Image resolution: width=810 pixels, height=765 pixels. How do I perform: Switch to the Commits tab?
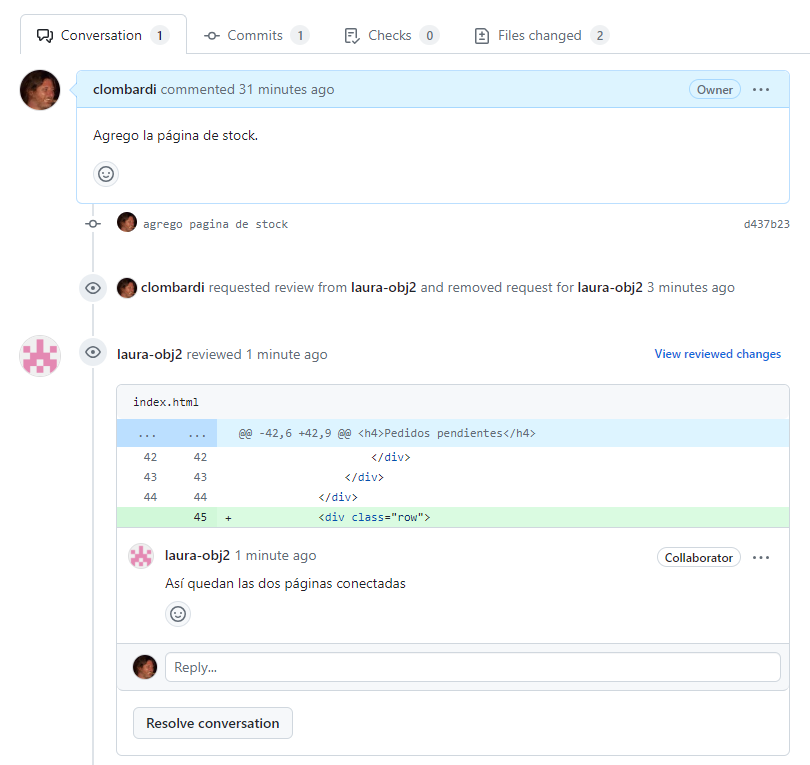(255, 35)
